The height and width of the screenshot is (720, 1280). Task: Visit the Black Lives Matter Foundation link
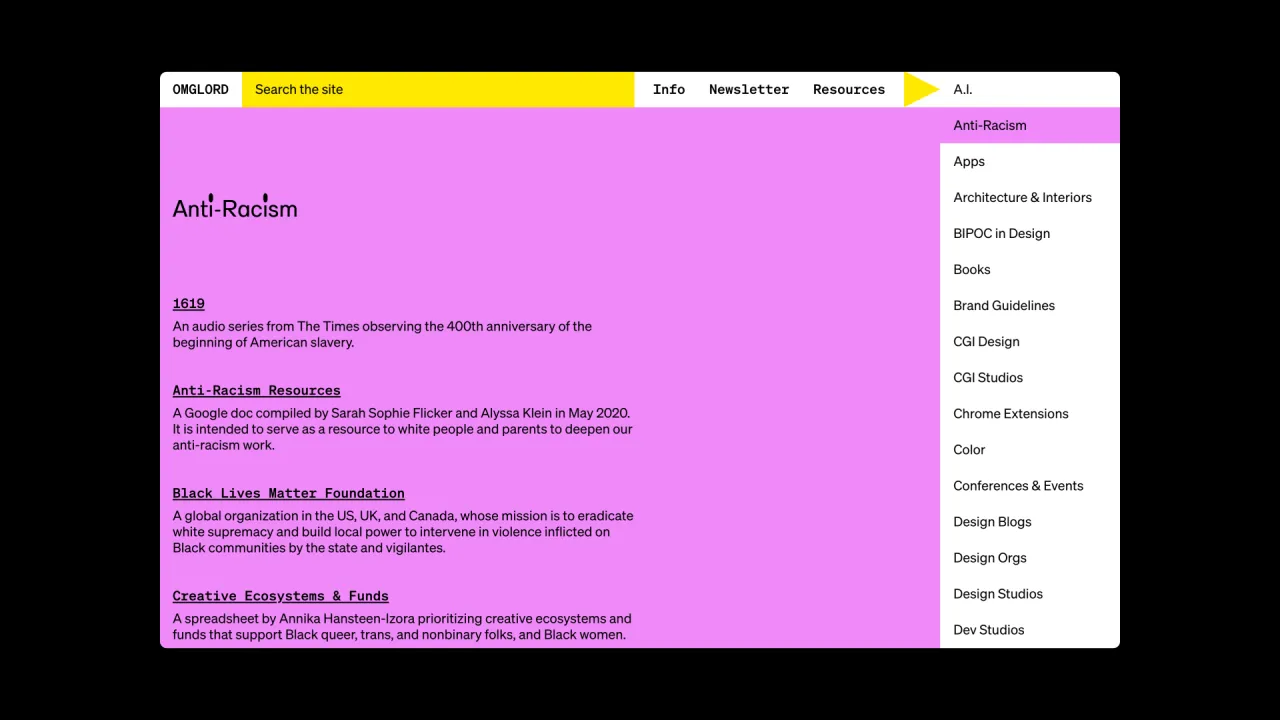point(288,494)
